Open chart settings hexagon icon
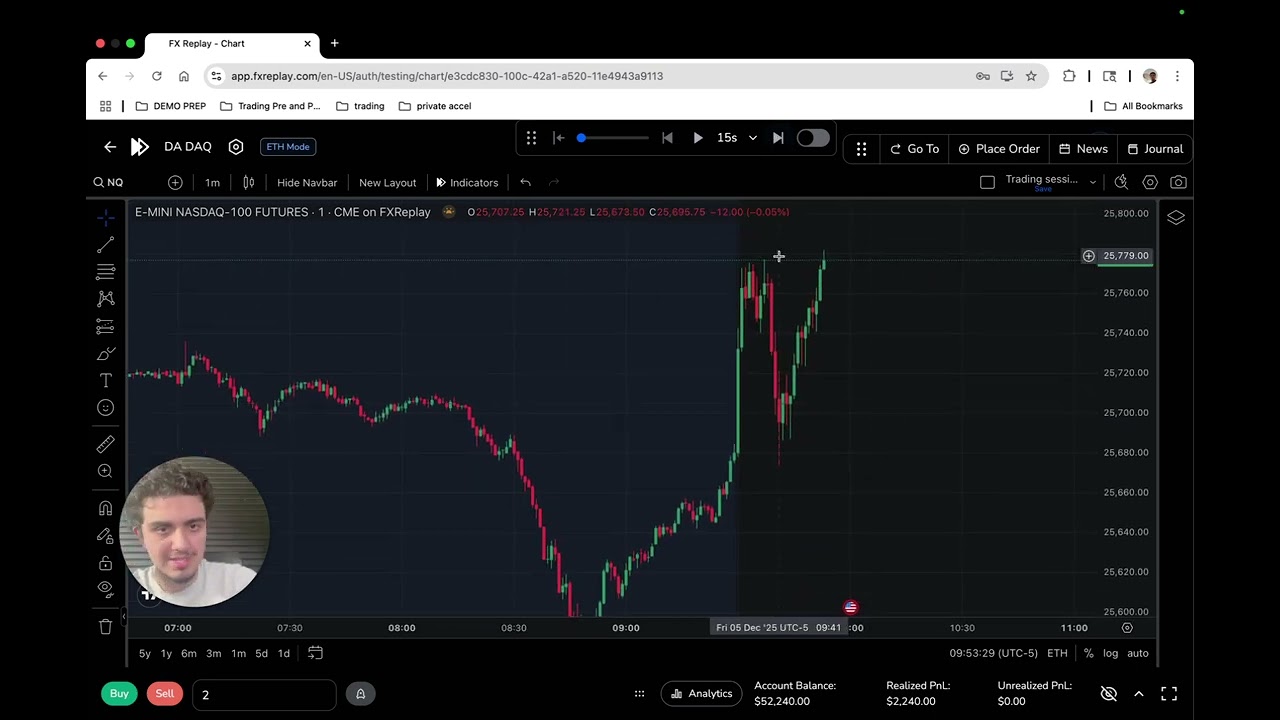Screen dimensions: 1280x720 [1150, 182]
